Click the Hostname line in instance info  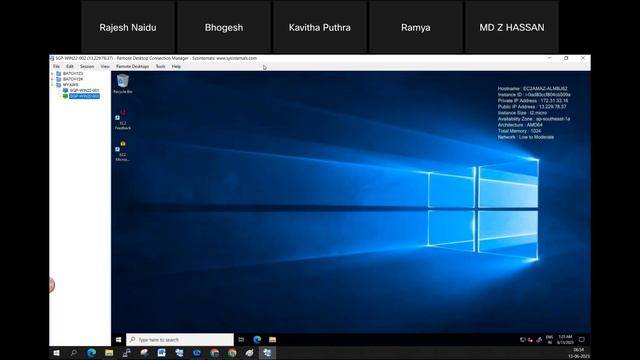[x=532, y=88]
